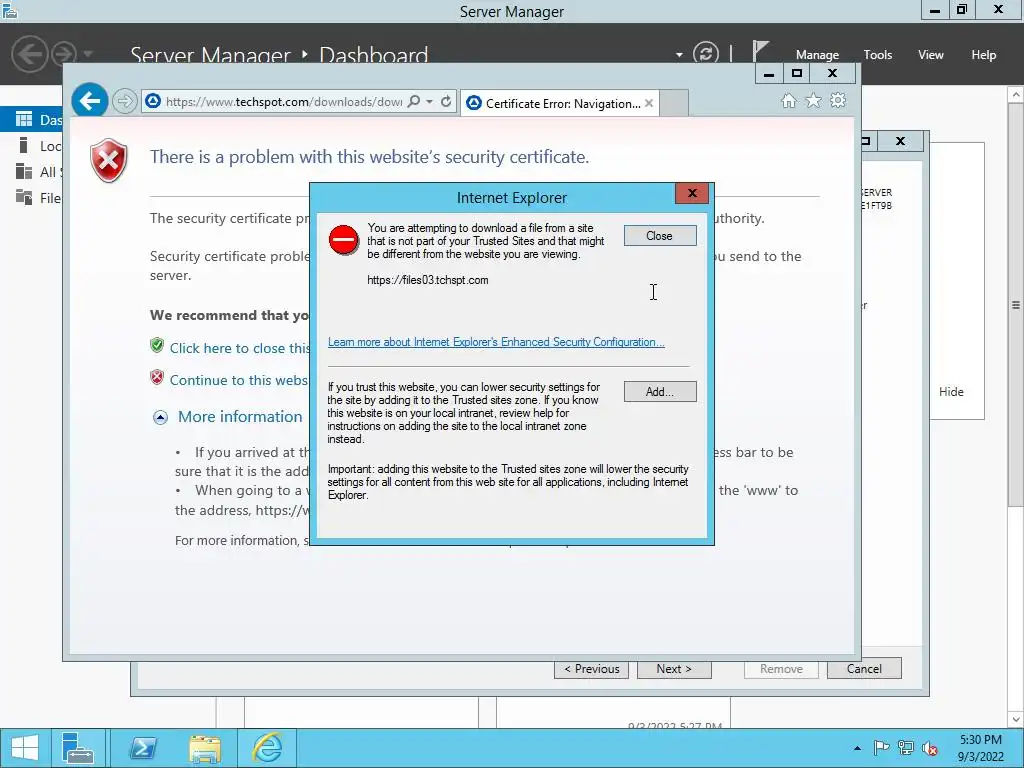Click the Server Manager back navigation arrow
Image resolution: width=1024 pixels, height=768 pixels.
(x=29, y=54)
